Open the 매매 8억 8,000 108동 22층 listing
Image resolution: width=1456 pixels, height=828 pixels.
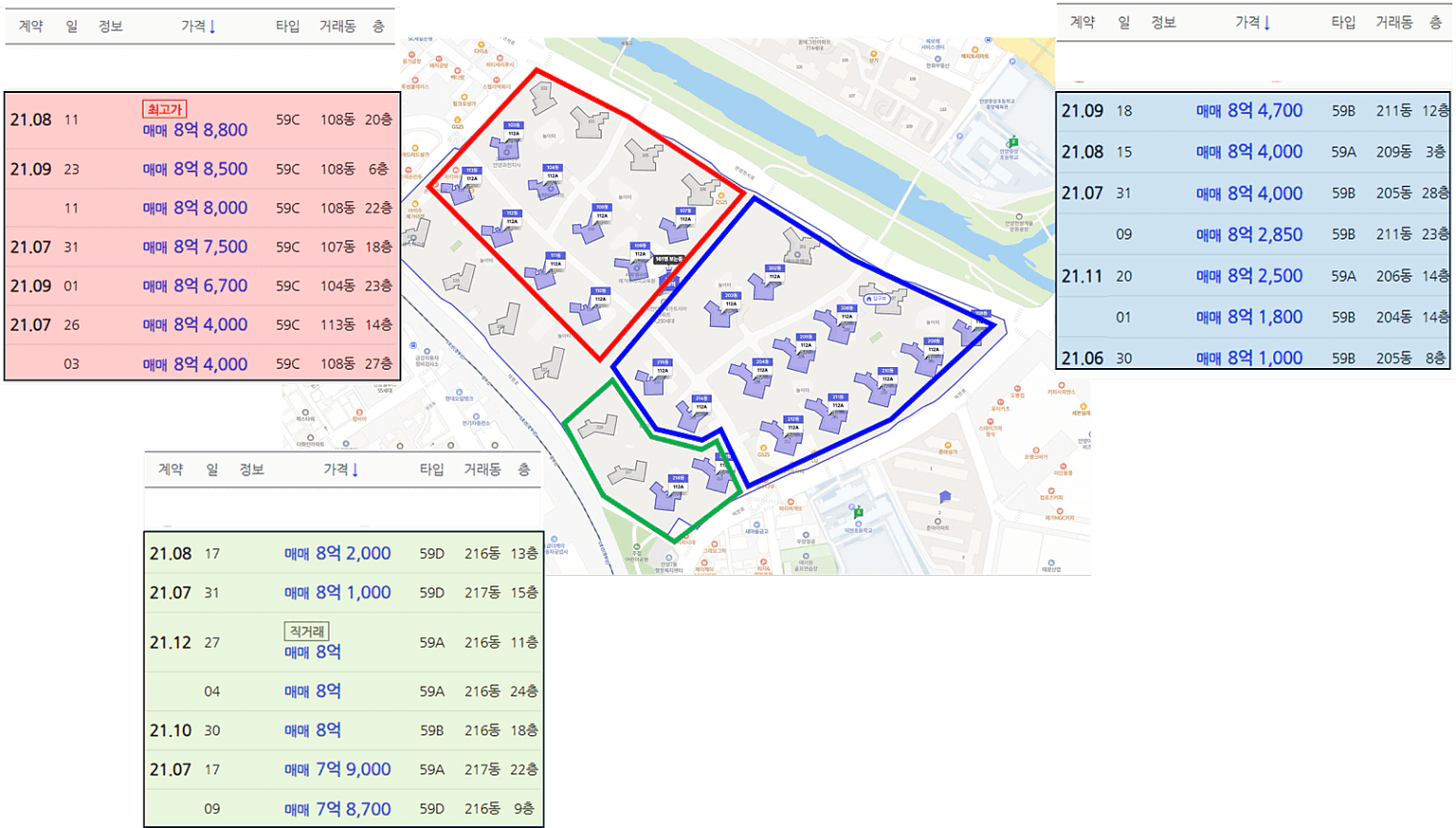coord(202,208)
